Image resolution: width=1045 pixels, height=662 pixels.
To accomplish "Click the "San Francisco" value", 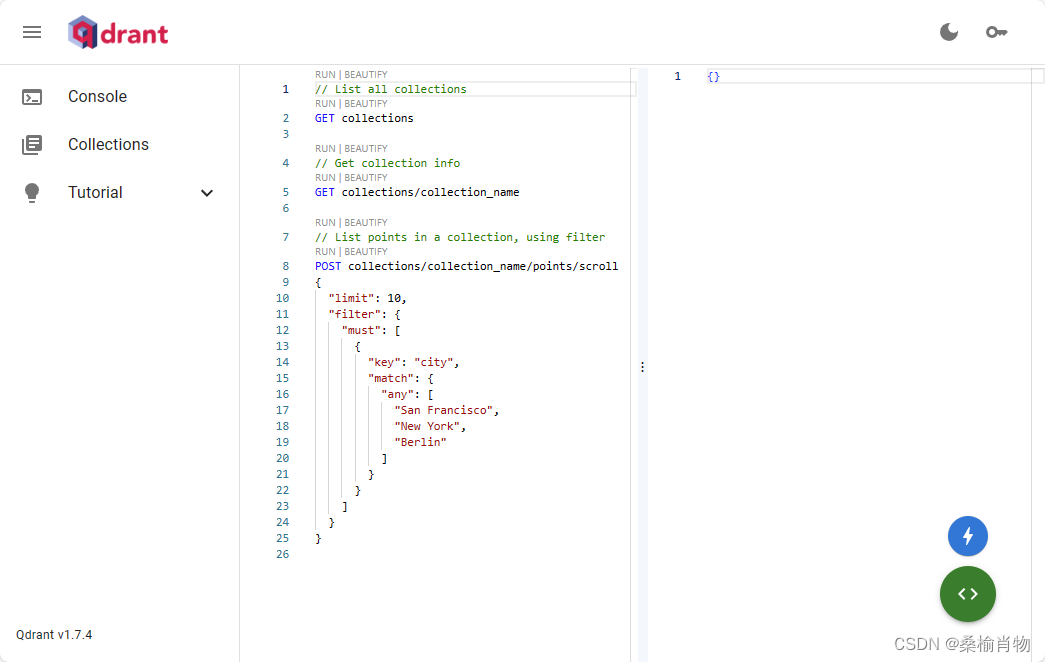I will [x=443, y=411].
